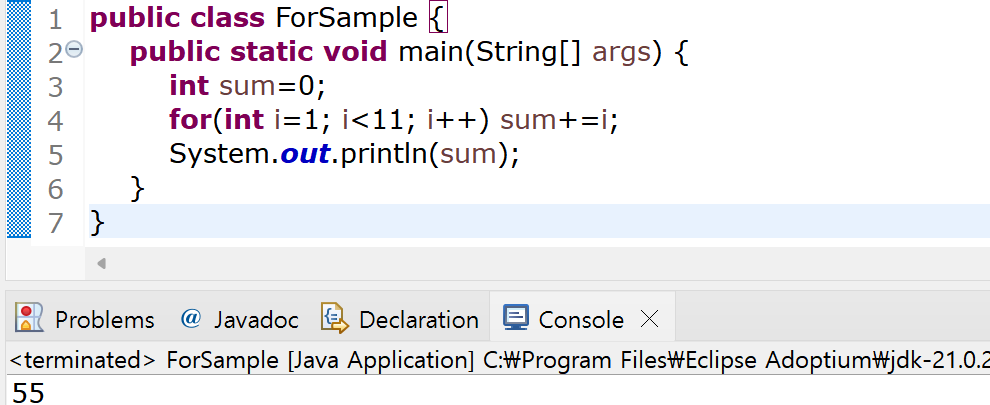Click the class name ForSample in code

(347, 19)
